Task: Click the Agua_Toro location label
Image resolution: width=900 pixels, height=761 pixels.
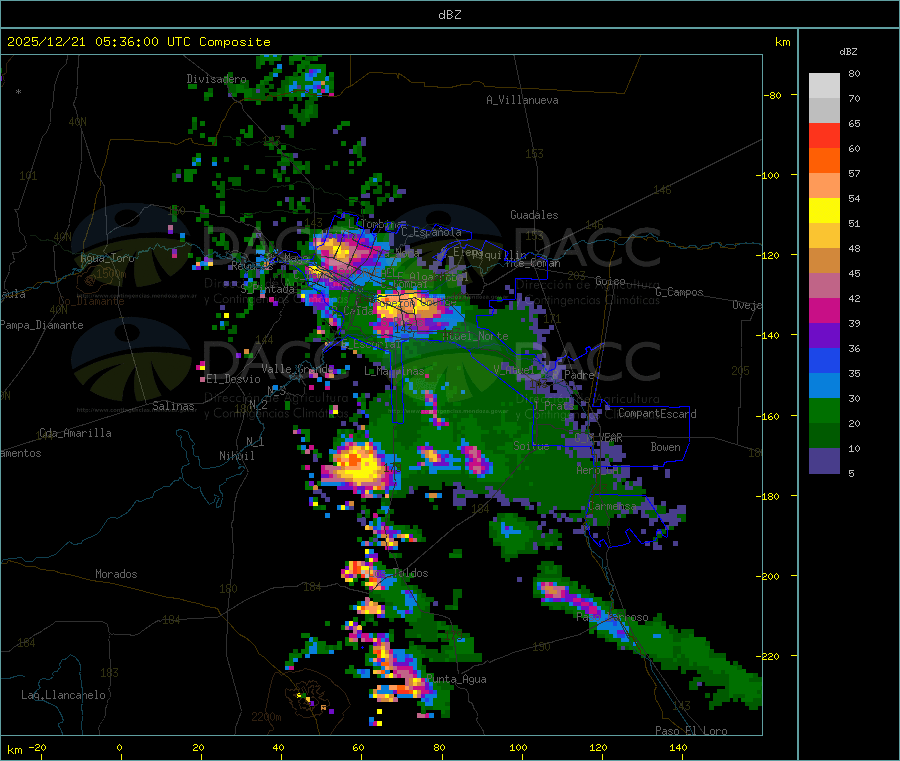Action: tap(107, 258)
